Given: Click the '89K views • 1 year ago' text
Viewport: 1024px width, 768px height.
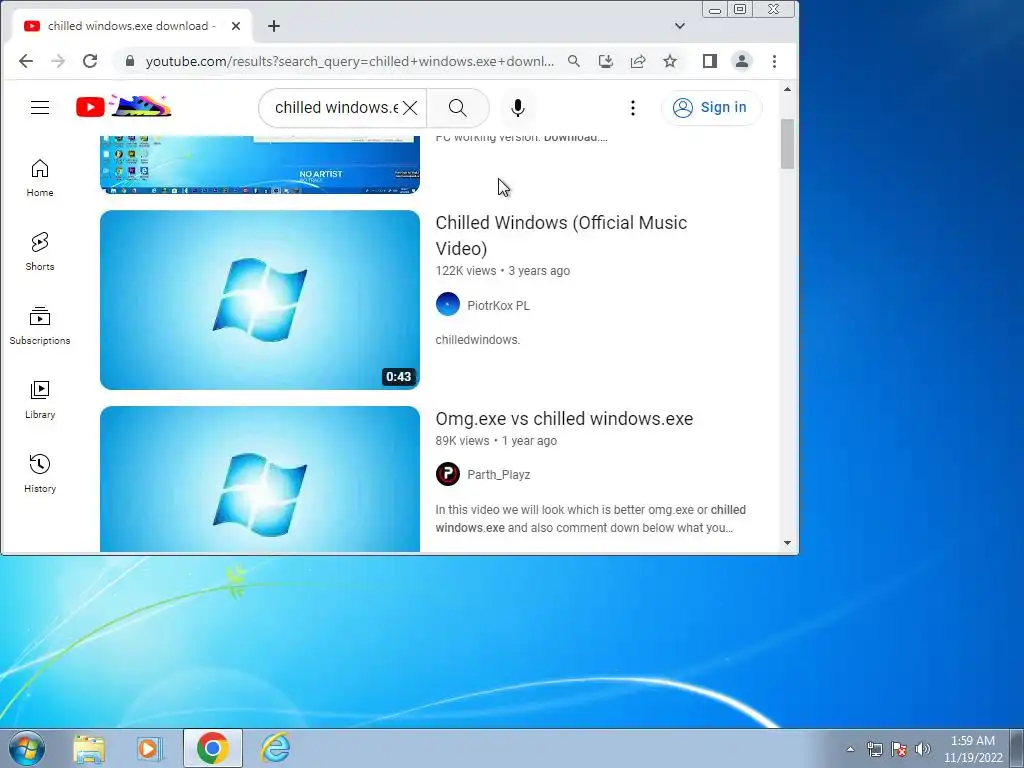Looking at the screenshot, I should pyautogui.click(x=496, y=441).
